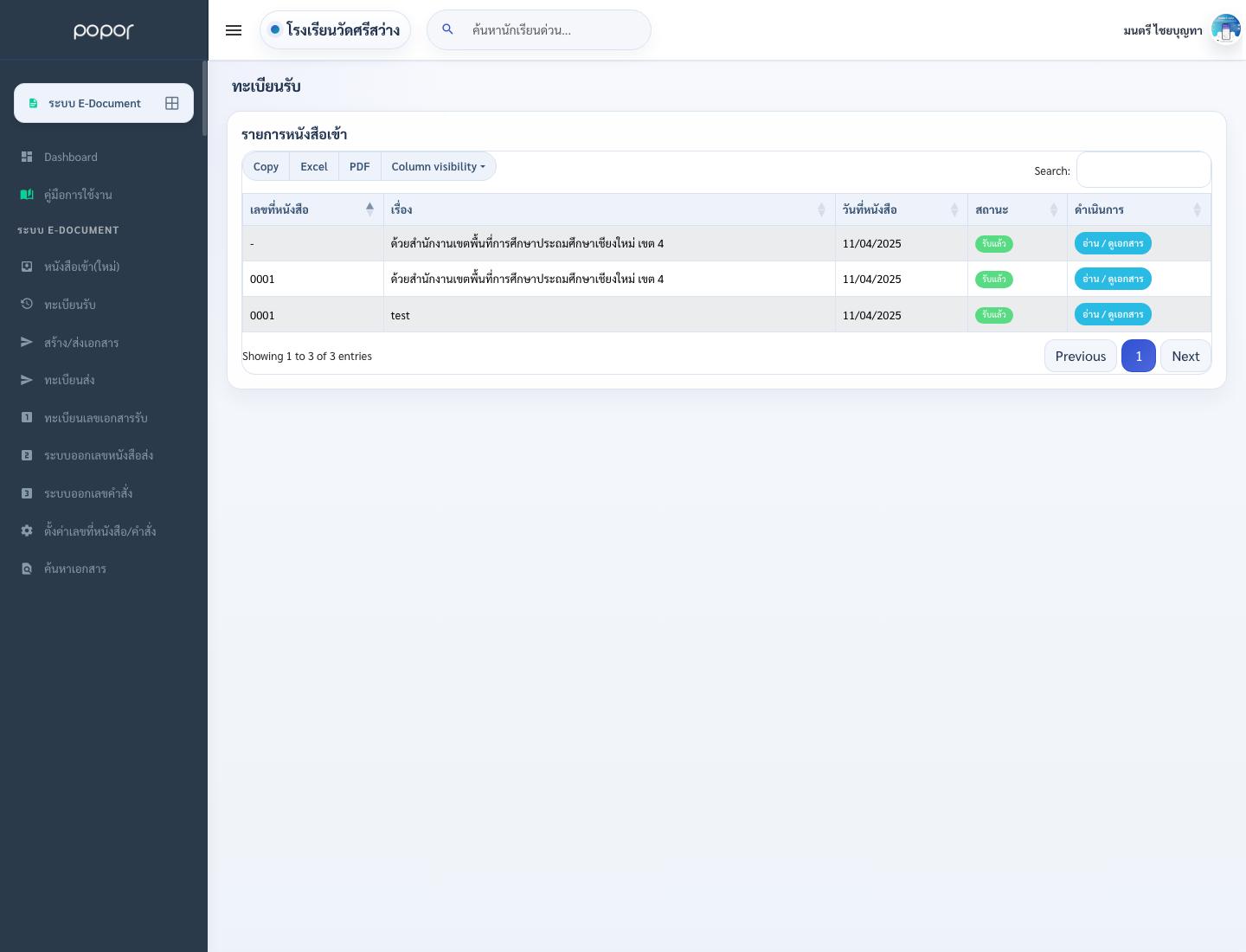This screenshot has width=1246, height=952.
Task: Export table with Excel button
Action: tap(314, 166)
